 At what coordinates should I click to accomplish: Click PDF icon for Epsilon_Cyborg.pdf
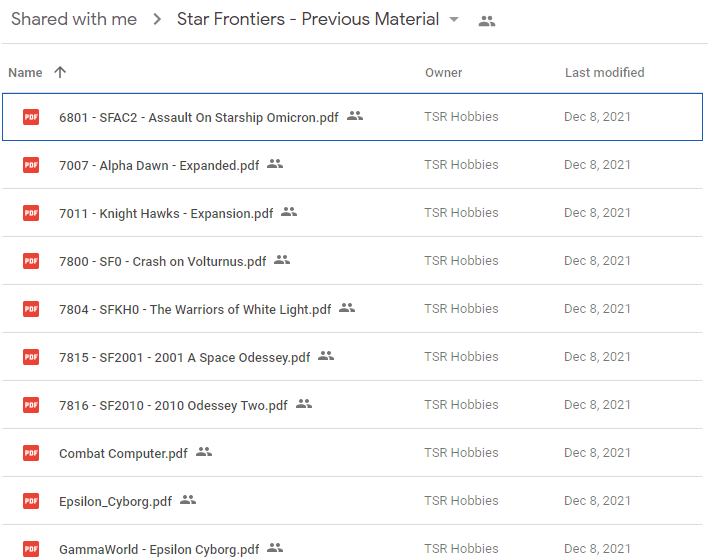coord(31,501)
